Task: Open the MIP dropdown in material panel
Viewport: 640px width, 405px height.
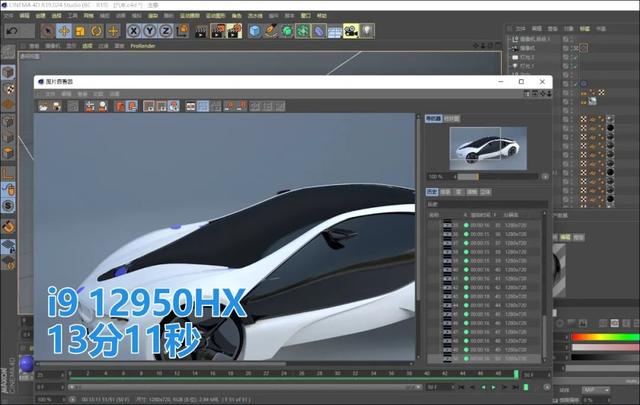Action: tap(598, 390)
